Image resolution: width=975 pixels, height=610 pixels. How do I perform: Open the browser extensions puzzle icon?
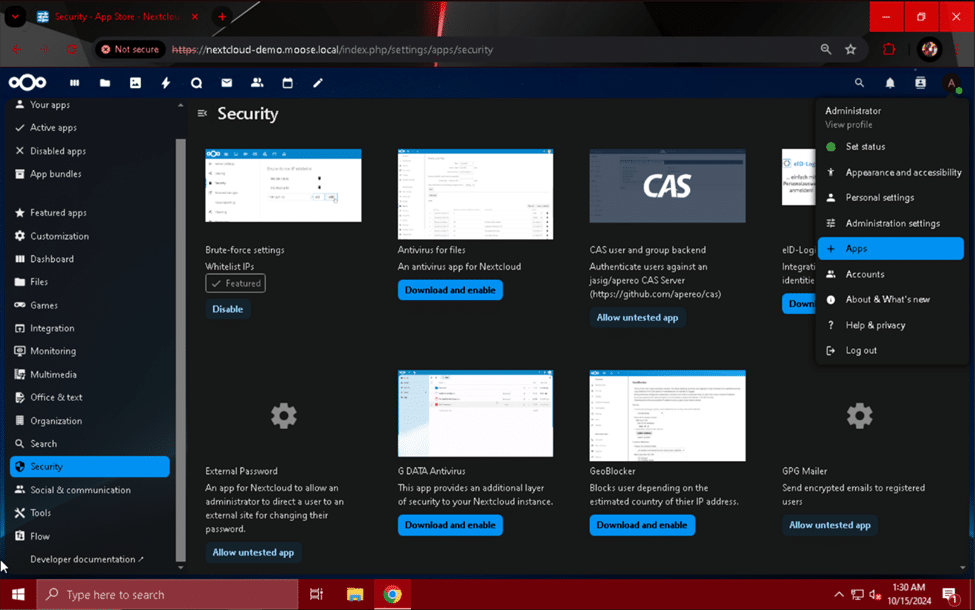(x=889, y=49)
